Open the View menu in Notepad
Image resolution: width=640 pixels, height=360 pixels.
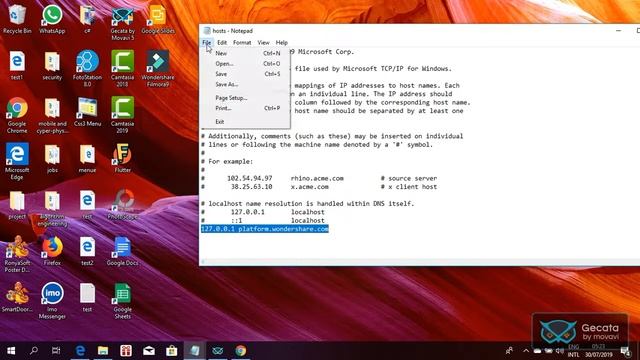click(x=263, y=42)
